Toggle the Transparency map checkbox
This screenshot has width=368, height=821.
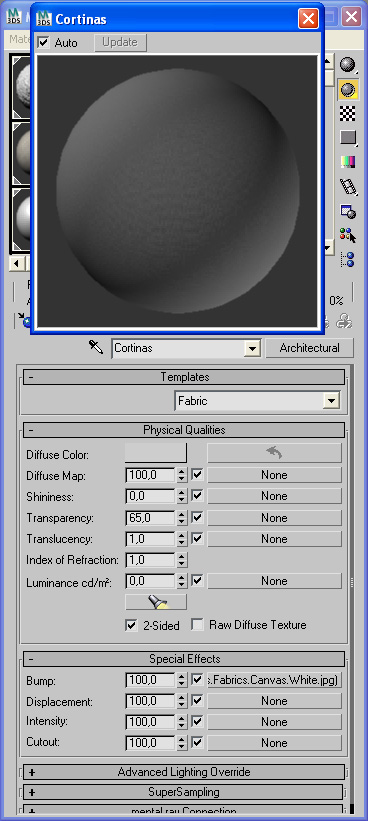point(197,518)
